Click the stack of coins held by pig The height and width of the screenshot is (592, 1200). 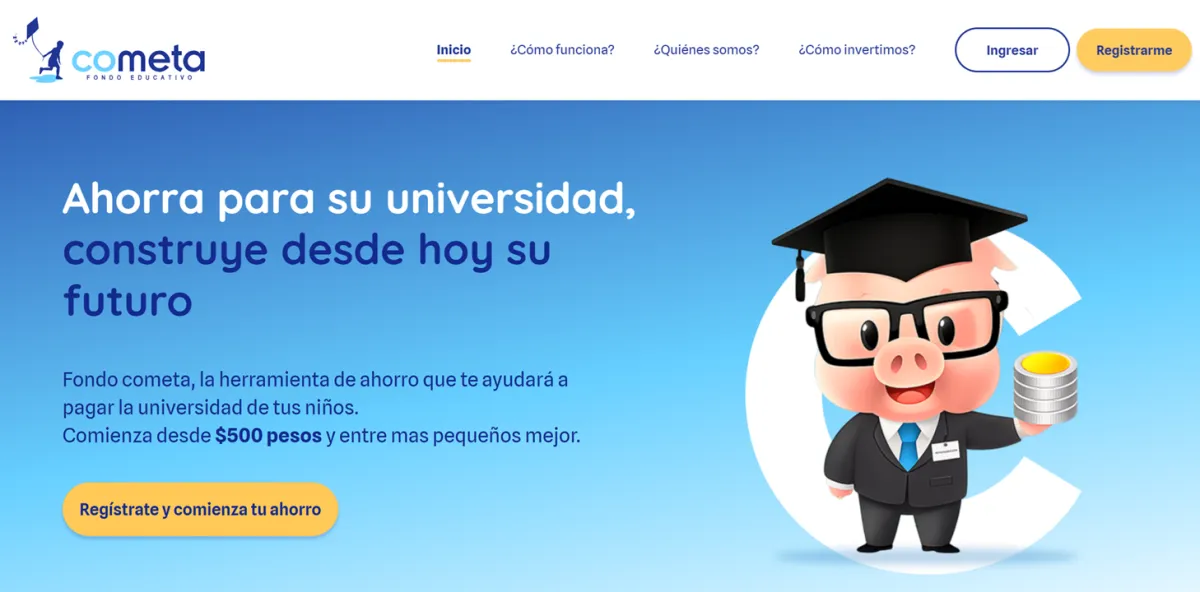click(1045, 387)
